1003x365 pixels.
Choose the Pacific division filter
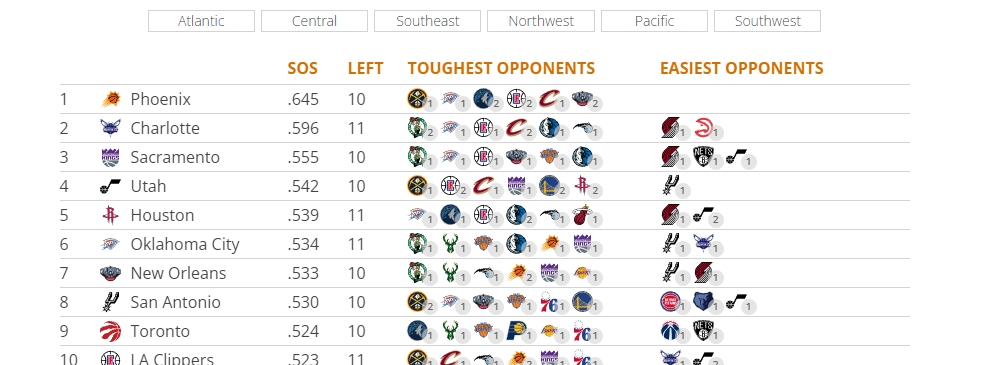tap(654, 21)
